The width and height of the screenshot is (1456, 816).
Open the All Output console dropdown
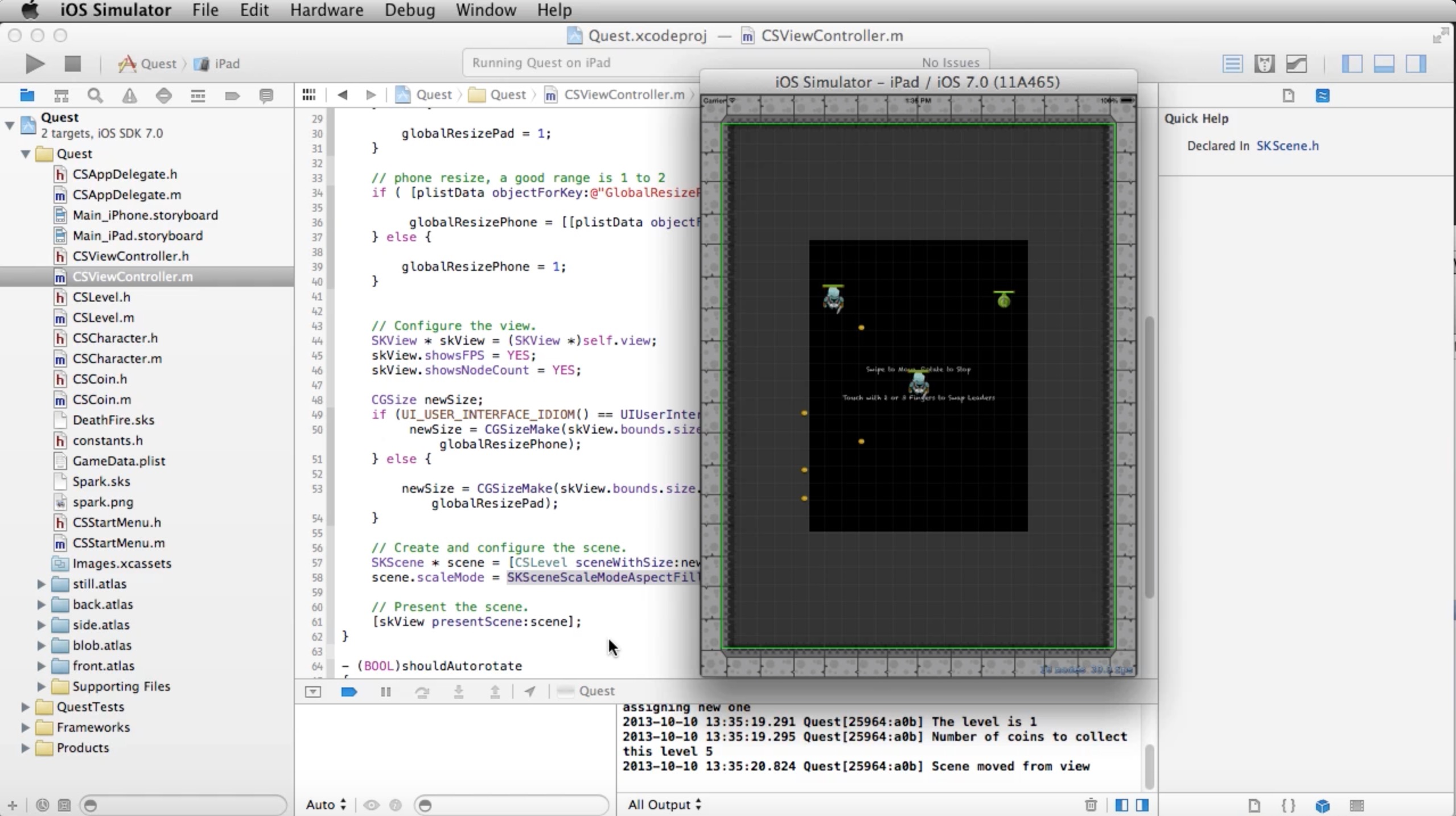(664, 805)
